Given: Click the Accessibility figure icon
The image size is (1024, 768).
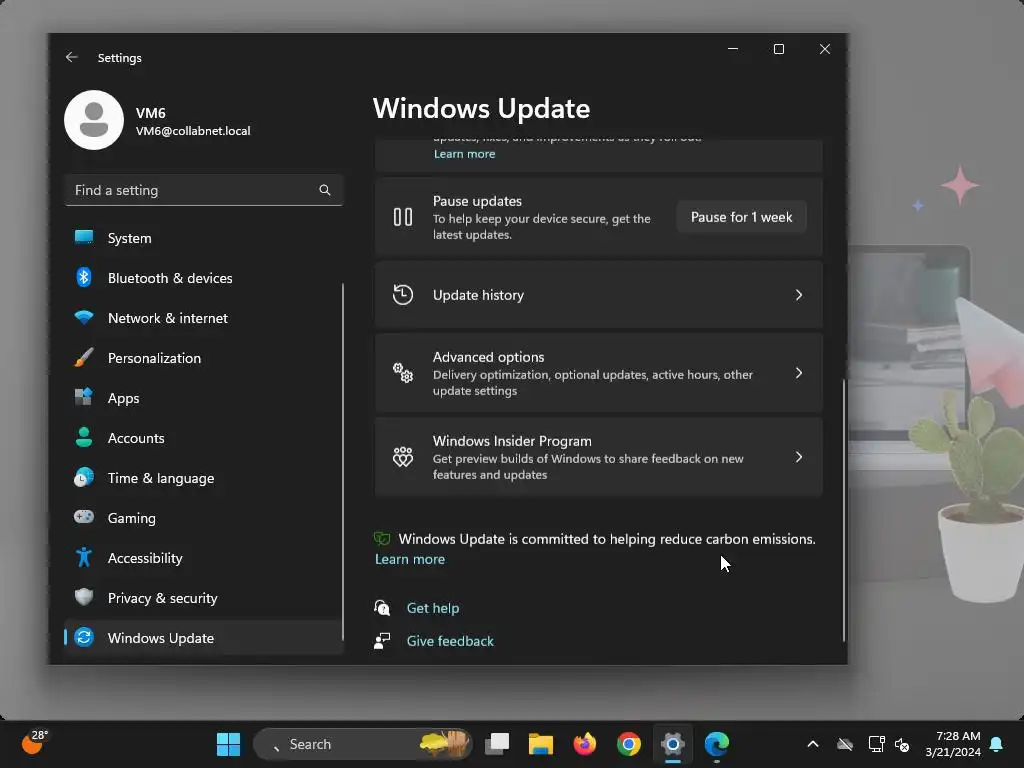Looking at the screenshot, I should 84,557.
